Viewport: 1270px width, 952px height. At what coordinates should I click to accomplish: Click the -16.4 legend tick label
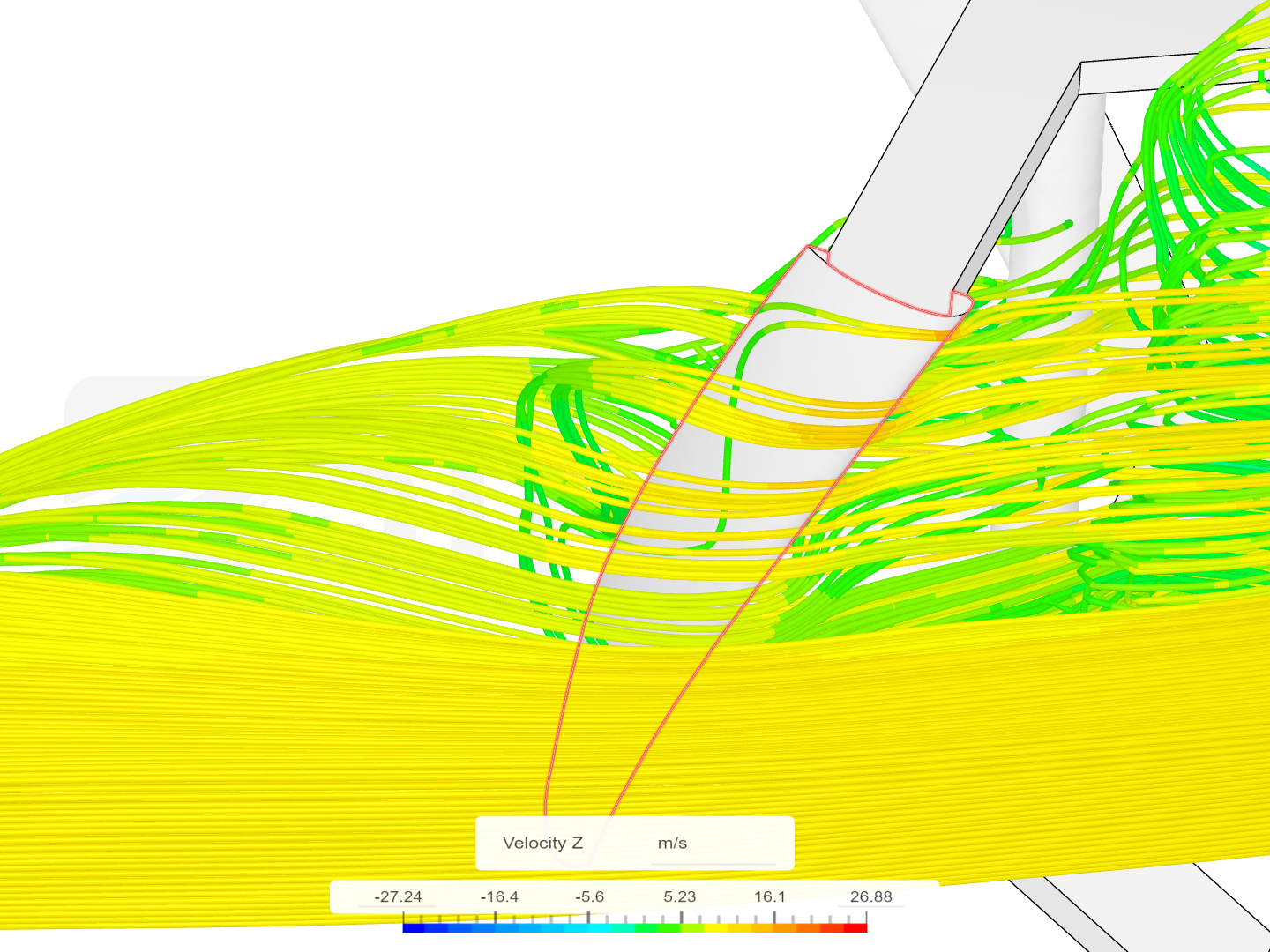499,896
